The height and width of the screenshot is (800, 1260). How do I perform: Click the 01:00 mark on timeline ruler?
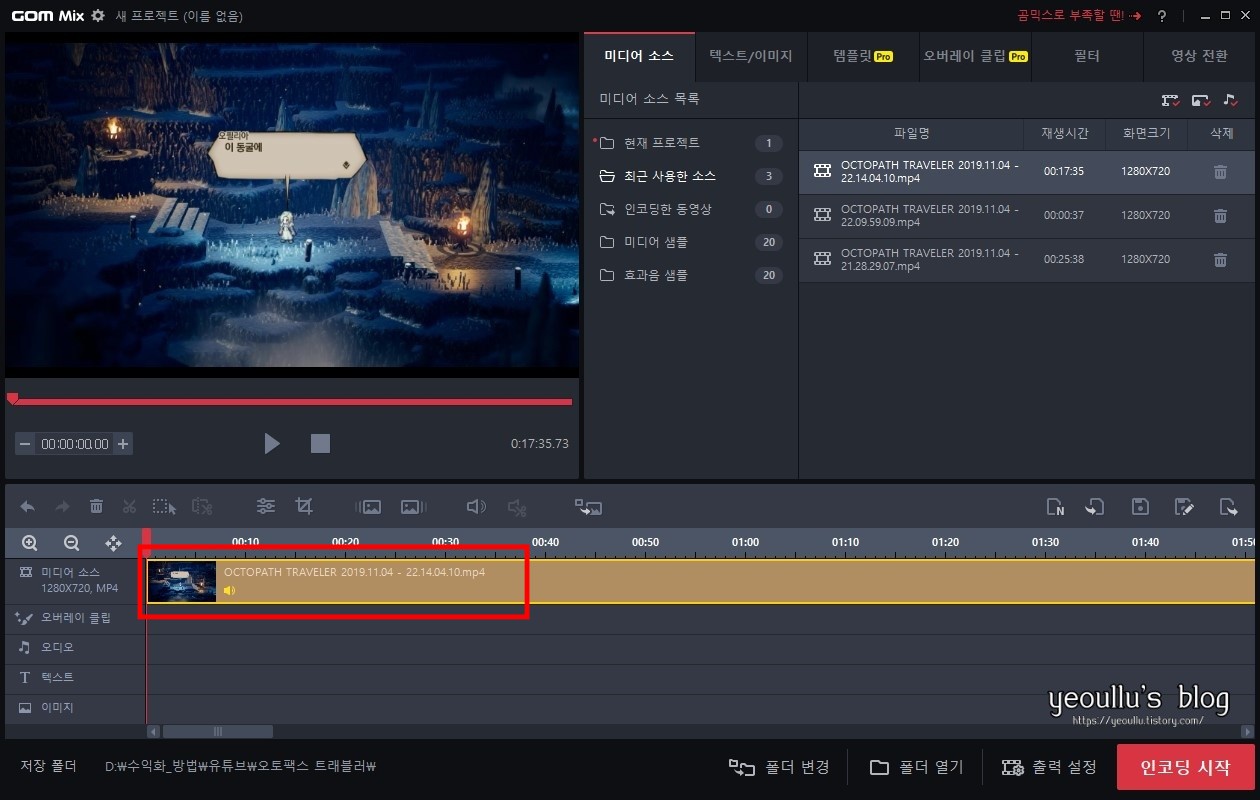point(745,542)
